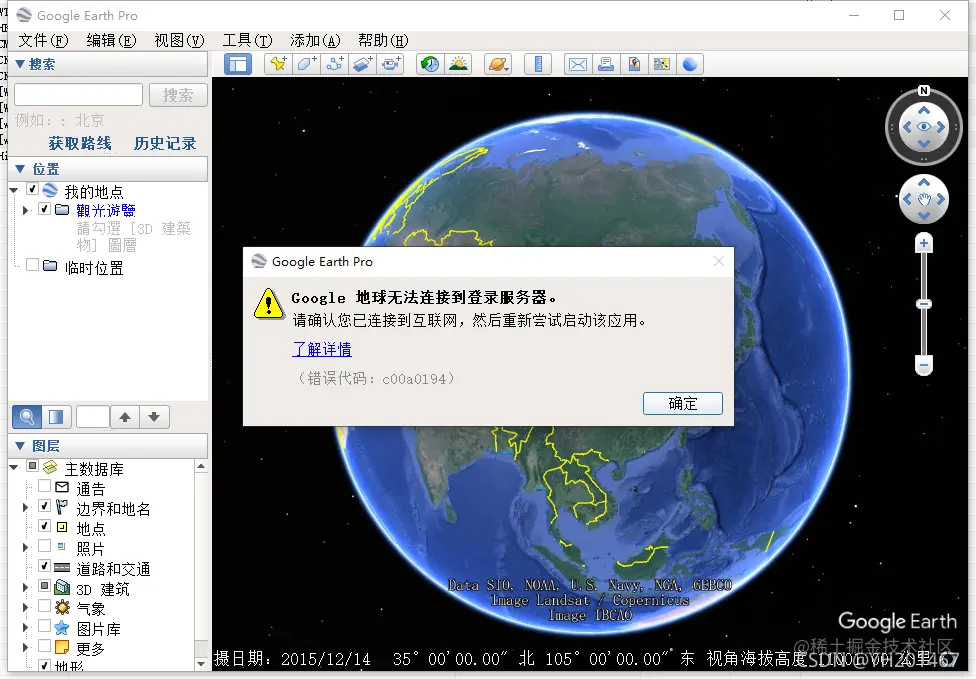
Task: Click the warning icon in the dialog
Action: pyautogui.click(x=269, y=304)
